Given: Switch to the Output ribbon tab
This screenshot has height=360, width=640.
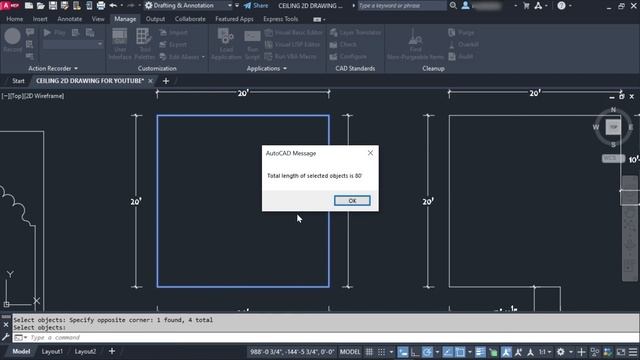Looking at the screenshot, I should pyautogui.click(x=155, y=19).
